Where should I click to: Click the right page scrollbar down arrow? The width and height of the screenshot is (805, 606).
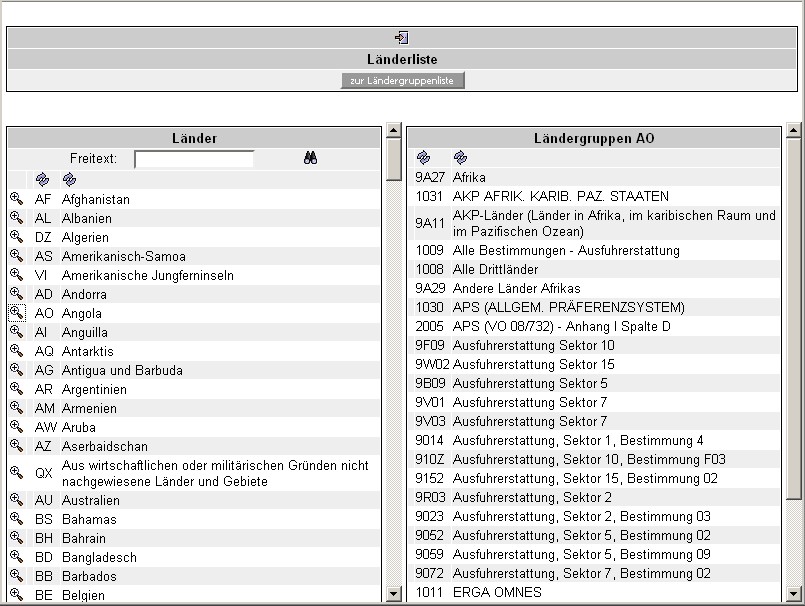pos(794,593)
